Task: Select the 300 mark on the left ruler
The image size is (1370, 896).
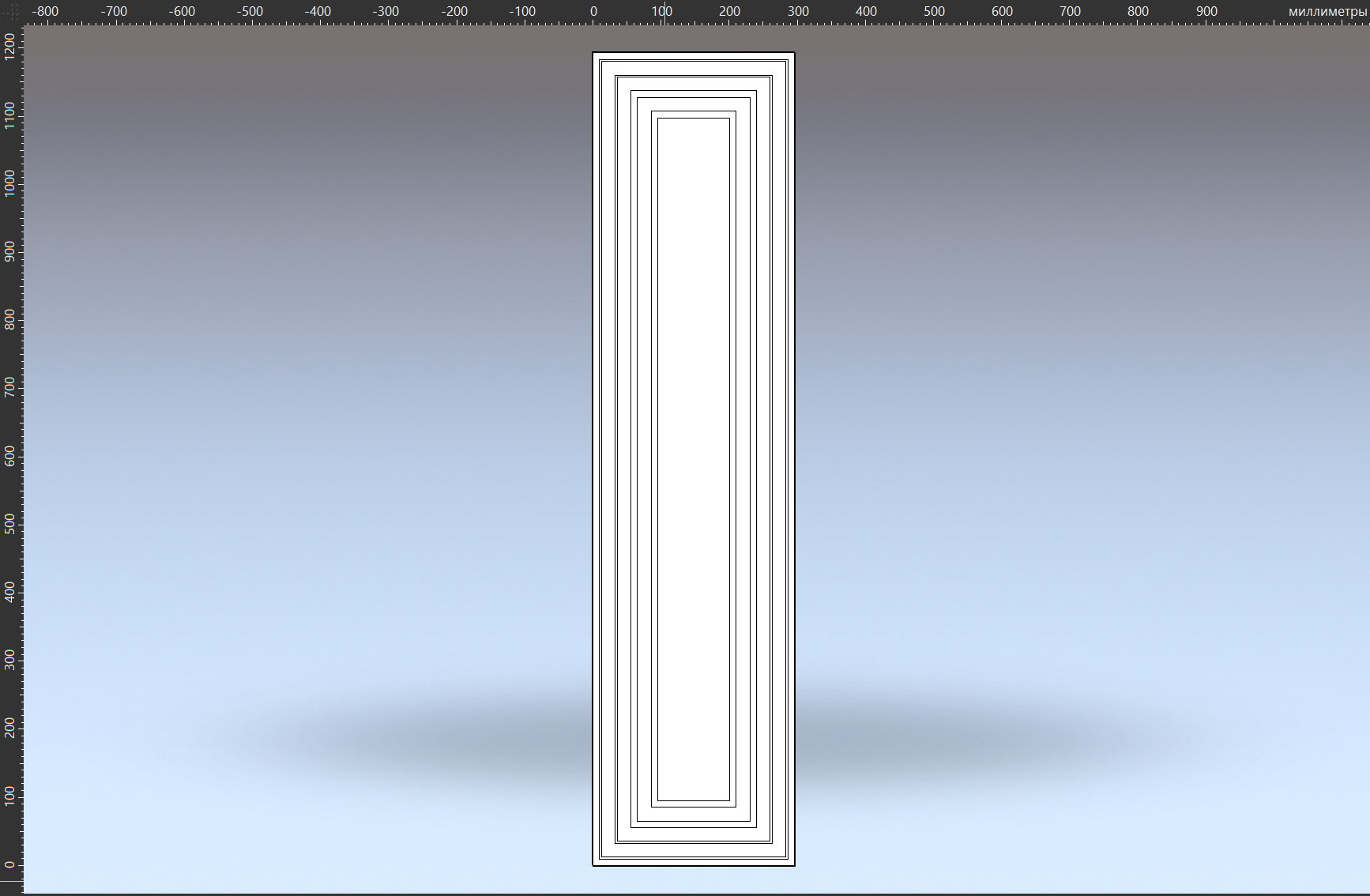Action: point(10,661)
